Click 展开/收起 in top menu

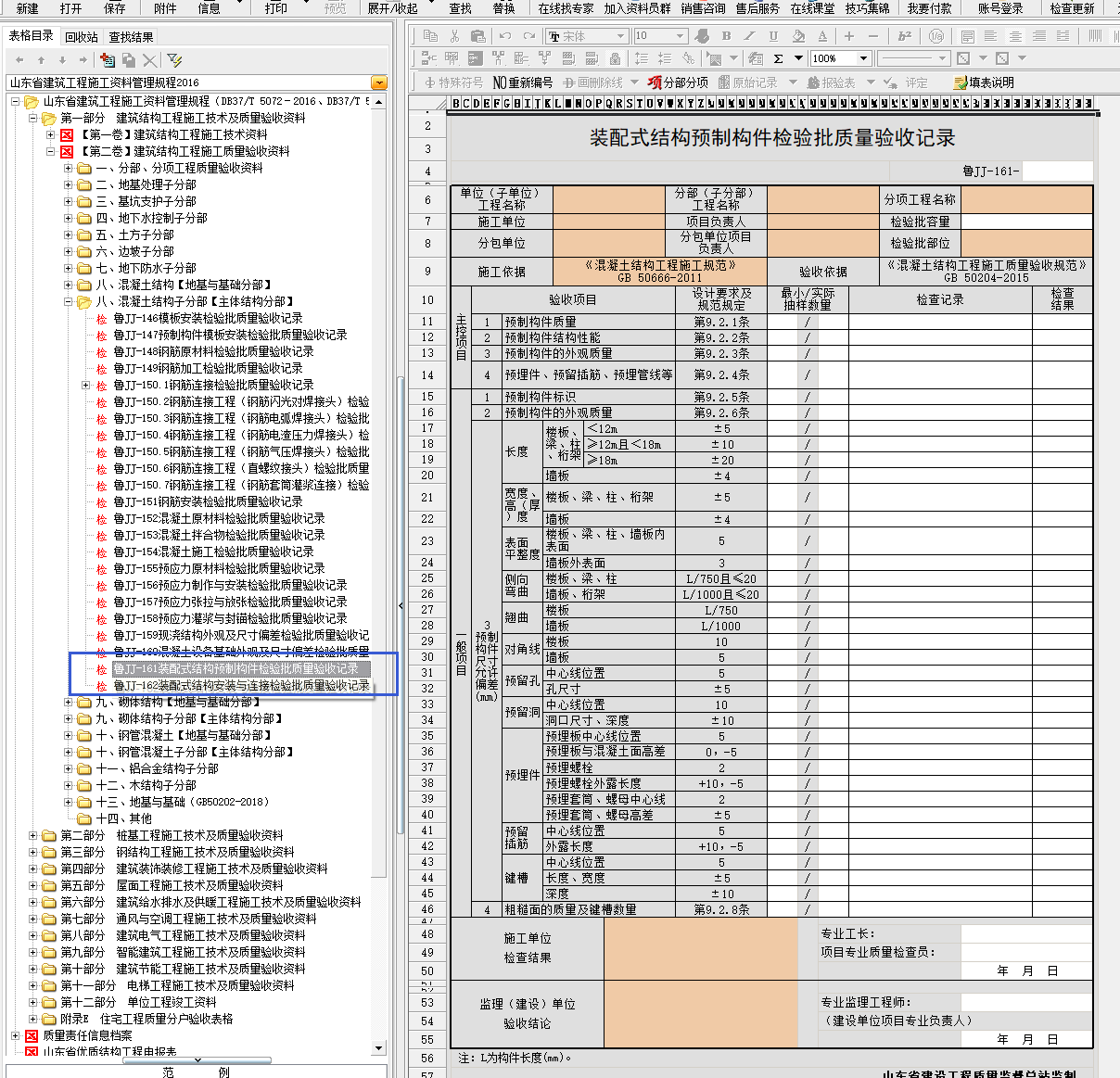pos(393,7)
